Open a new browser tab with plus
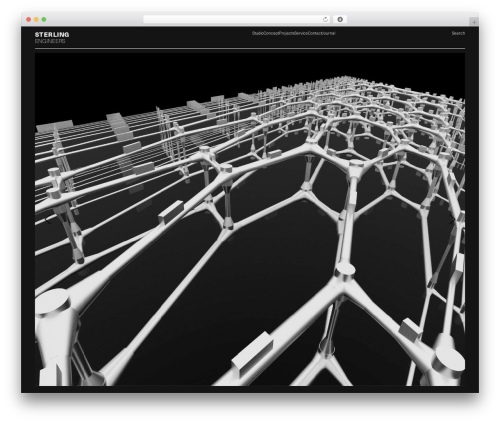500x423 pixels. click(474, 22)
